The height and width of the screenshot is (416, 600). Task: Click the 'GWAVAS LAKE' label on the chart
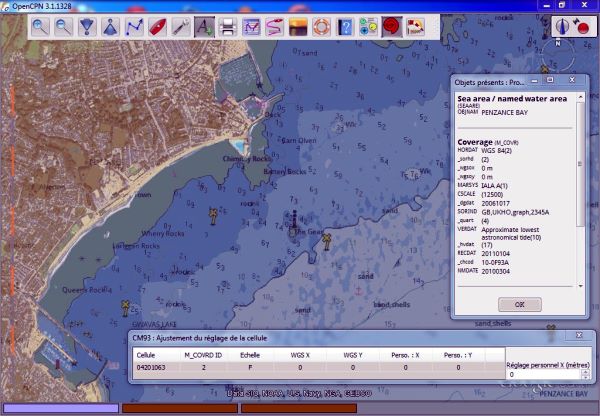point(154,325)
